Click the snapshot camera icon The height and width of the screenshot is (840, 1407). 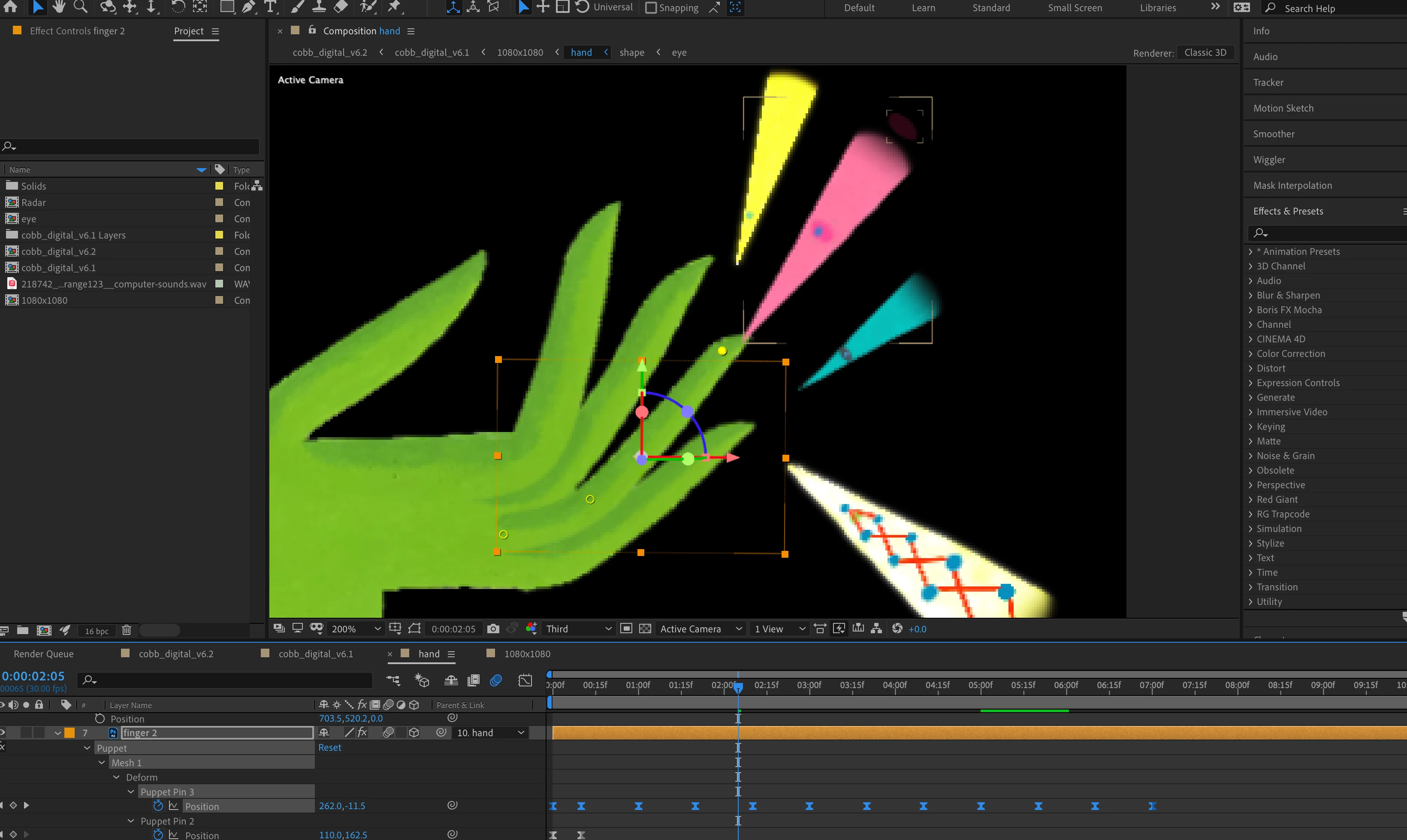coord(493,629)
